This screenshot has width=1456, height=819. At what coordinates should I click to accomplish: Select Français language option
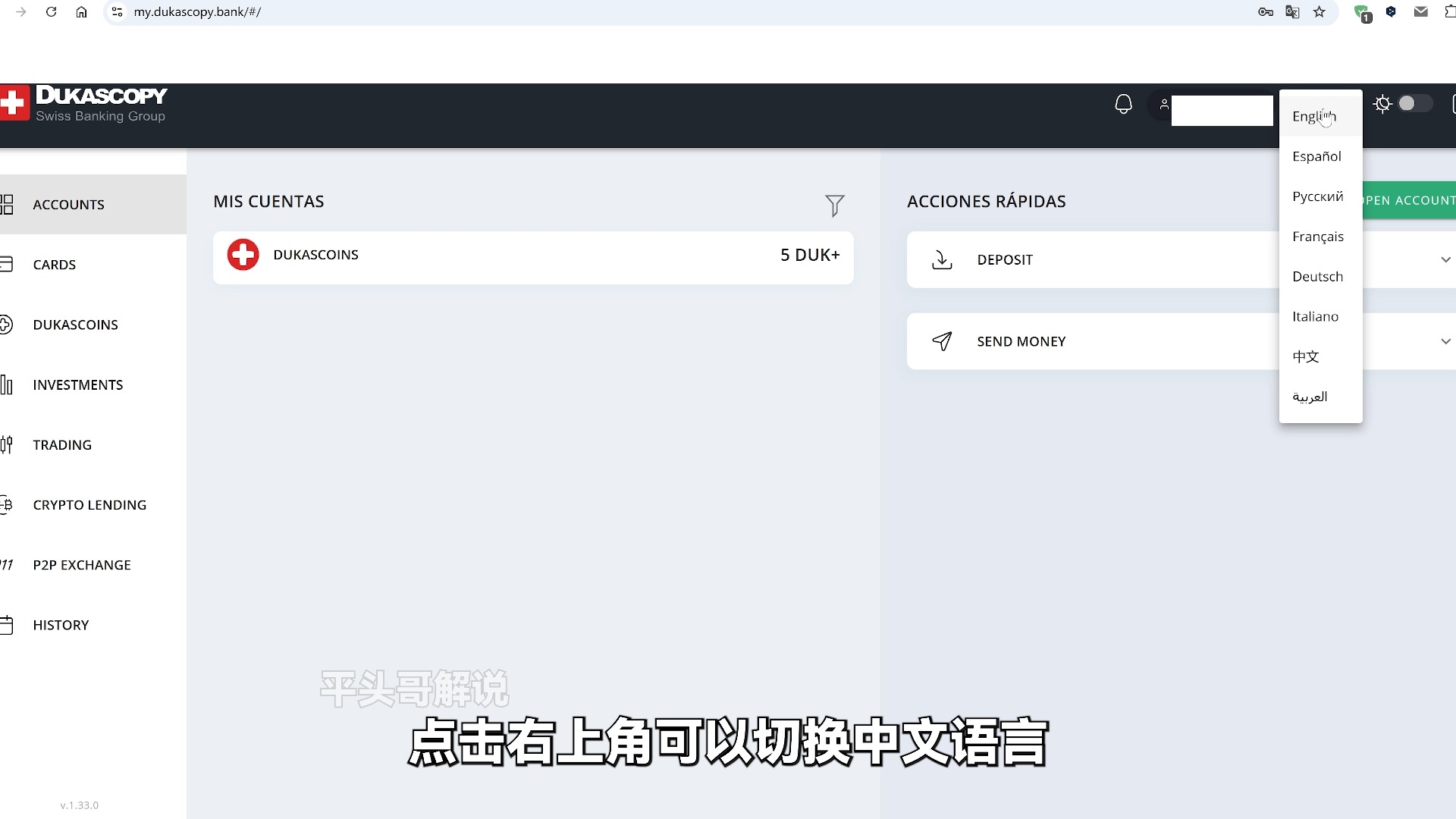(1320, 237)
